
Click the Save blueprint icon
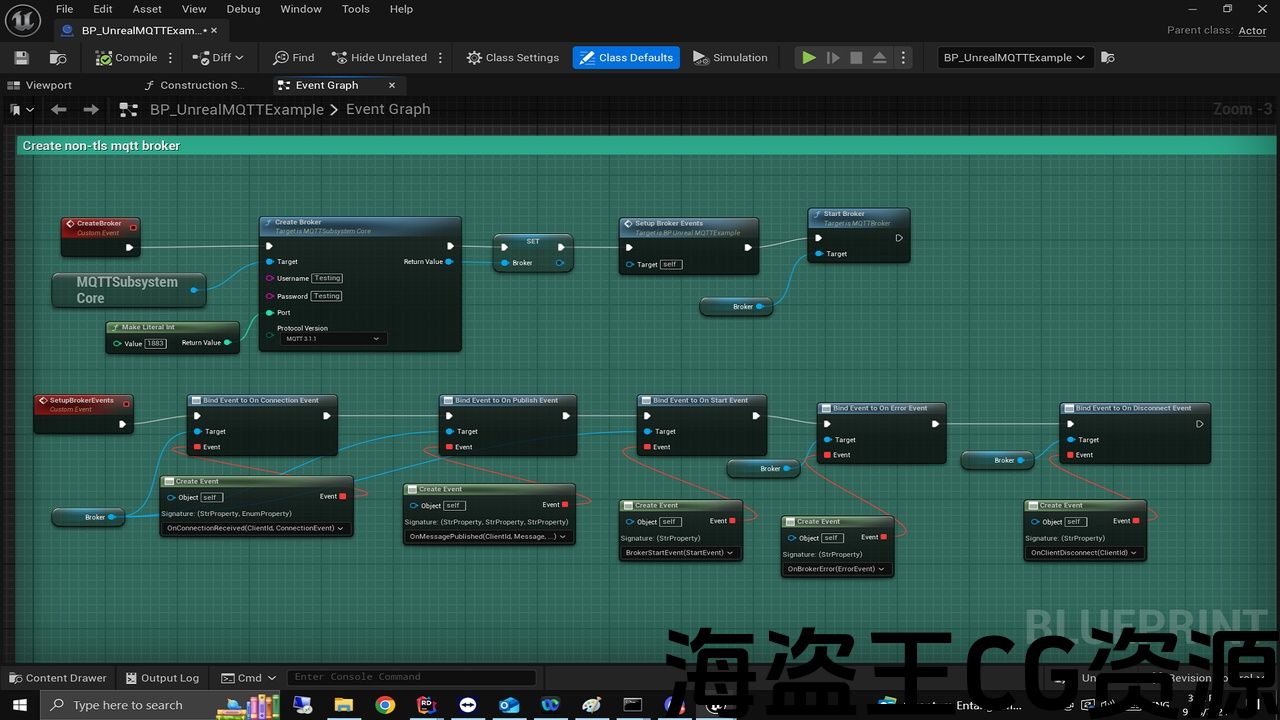pos(22,58)
